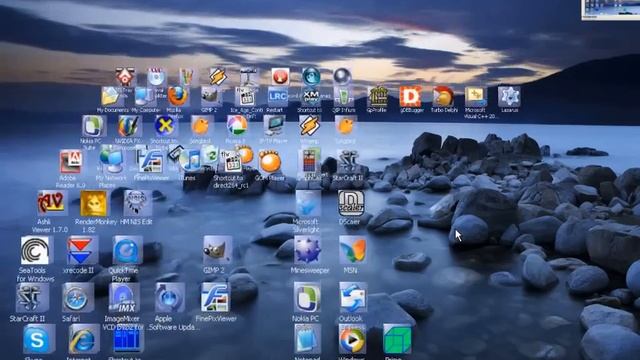Open the Shortcut to direct264_rc1 icon

(x=231, y=161)
